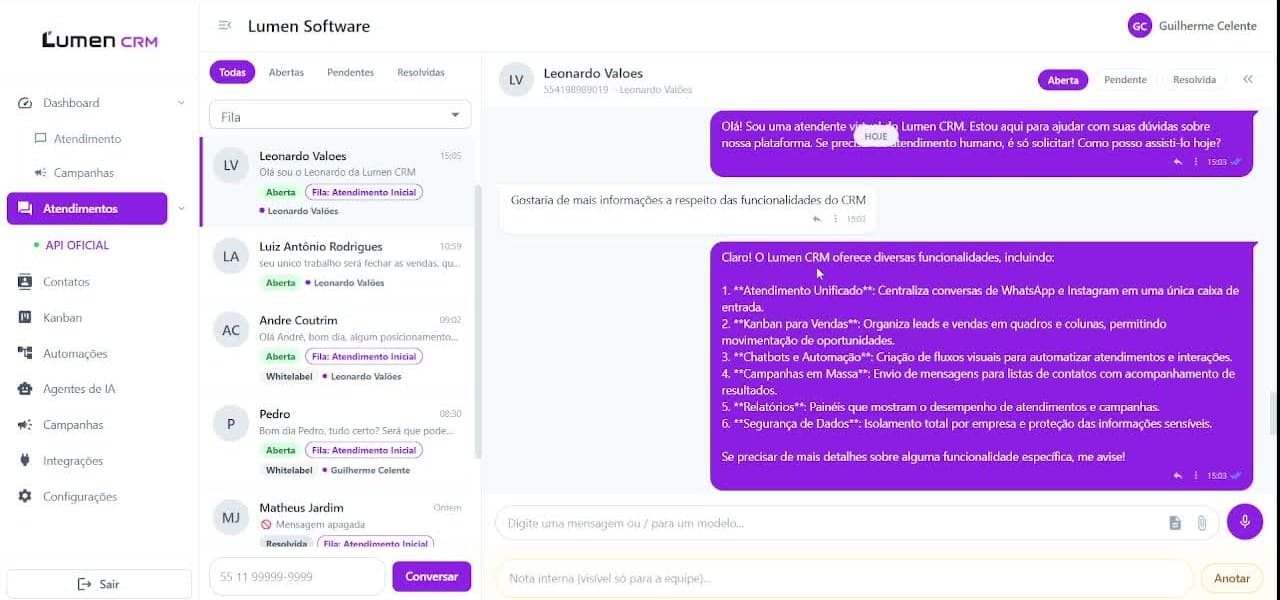Screen dimensions: 1280x600
Task: Click the Kanban board icon in the sidebar
Action: (25, 318)
